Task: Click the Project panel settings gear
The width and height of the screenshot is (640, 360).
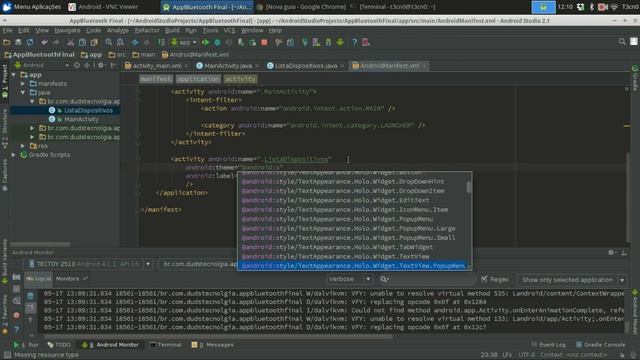Action: [100, 65]
